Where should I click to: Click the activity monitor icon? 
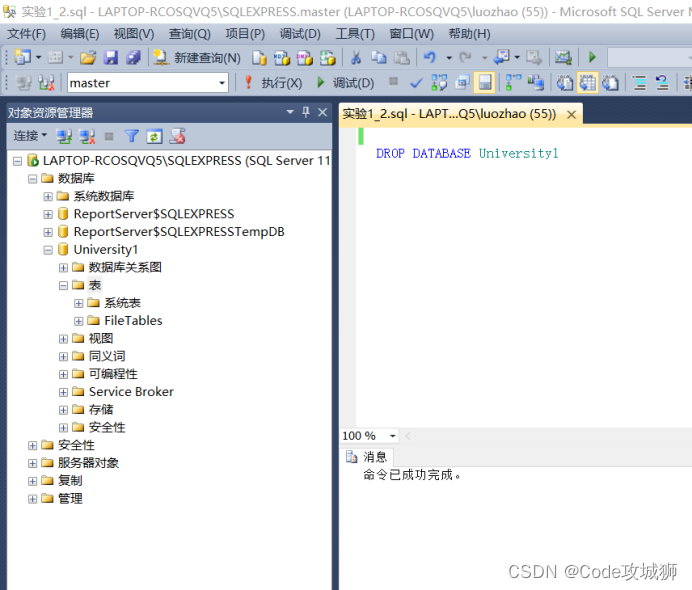pos(563,58)
